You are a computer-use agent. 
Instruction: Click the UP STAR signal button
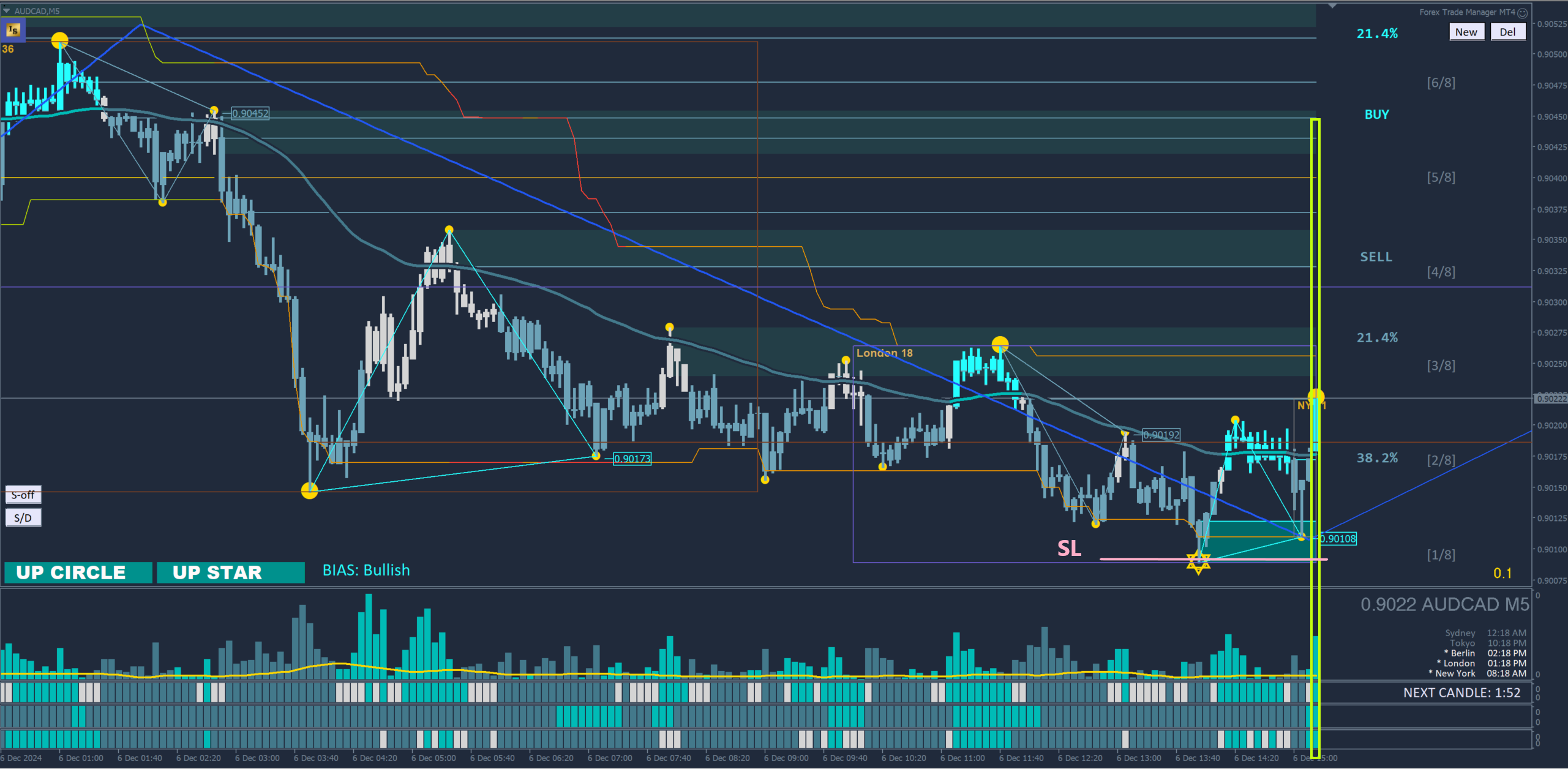tap(230, 572)
